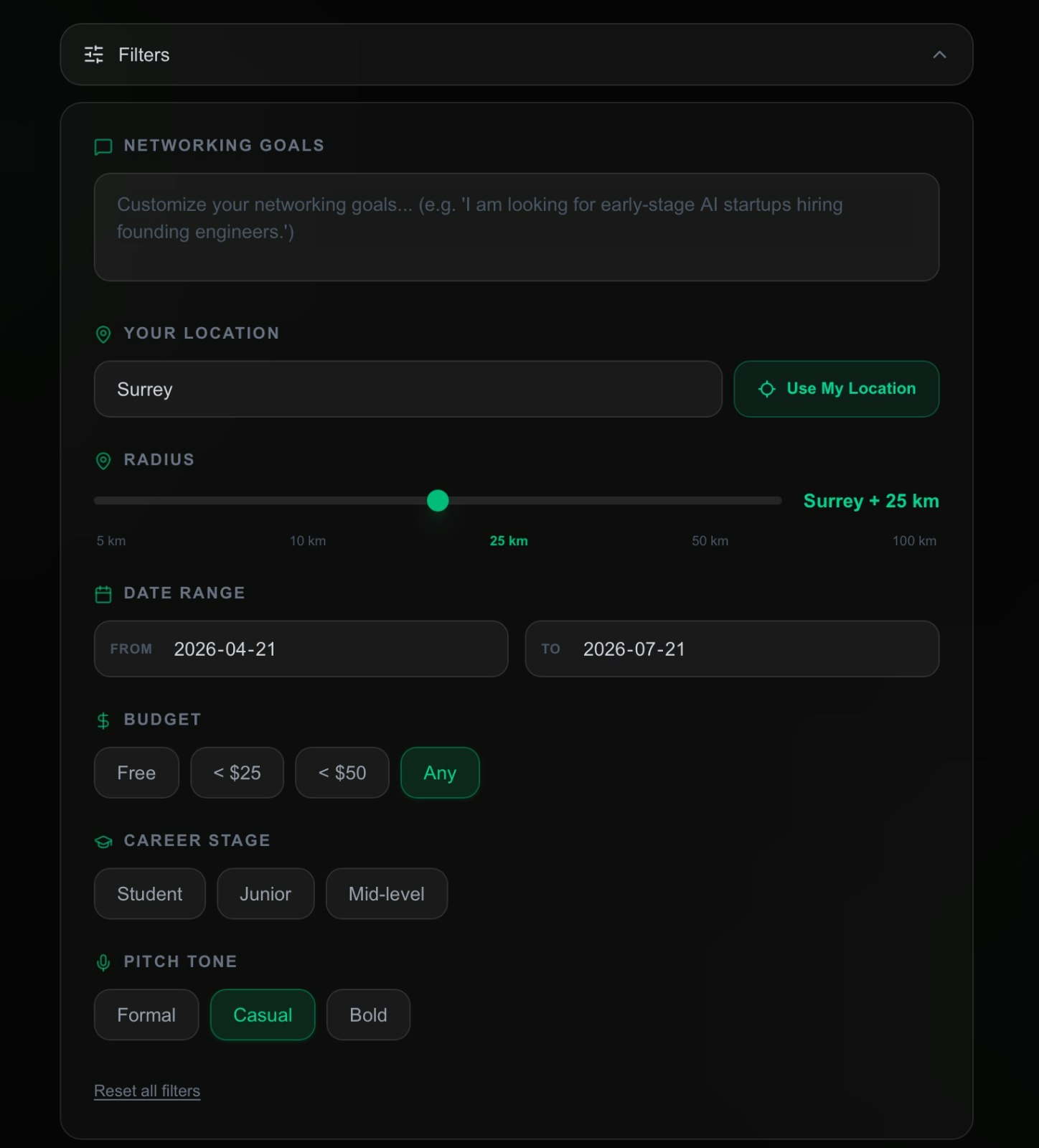Image resolution: width=1039 pixels, height=1148 pixels.
Task: Choose the Formal pitch tone
Action: [146, 1015]
